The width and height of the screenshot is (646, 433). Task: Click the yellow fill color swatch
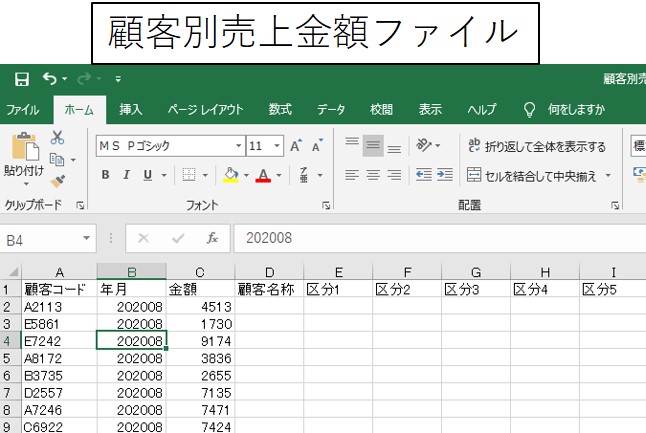click(230, 175)
